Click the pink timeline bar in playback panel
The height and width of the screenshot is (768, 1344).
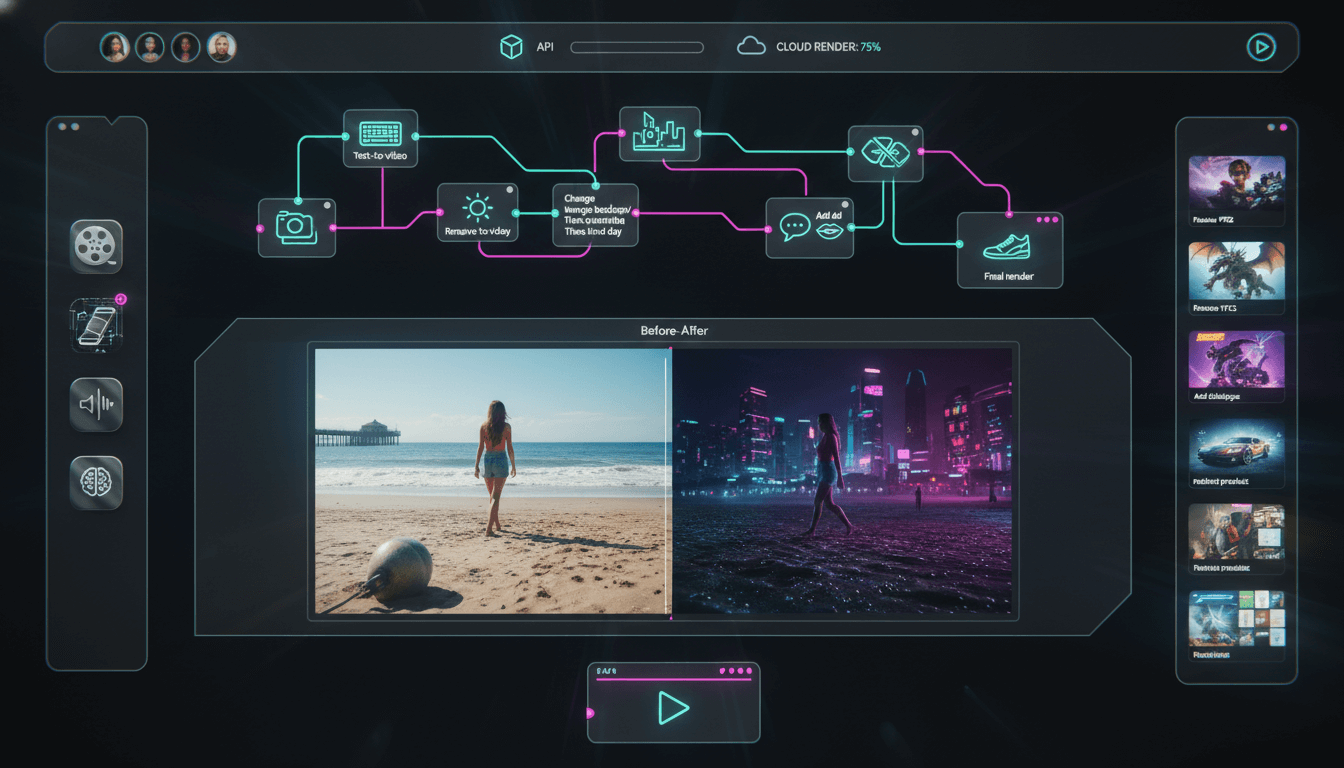[x=672, y=680]
